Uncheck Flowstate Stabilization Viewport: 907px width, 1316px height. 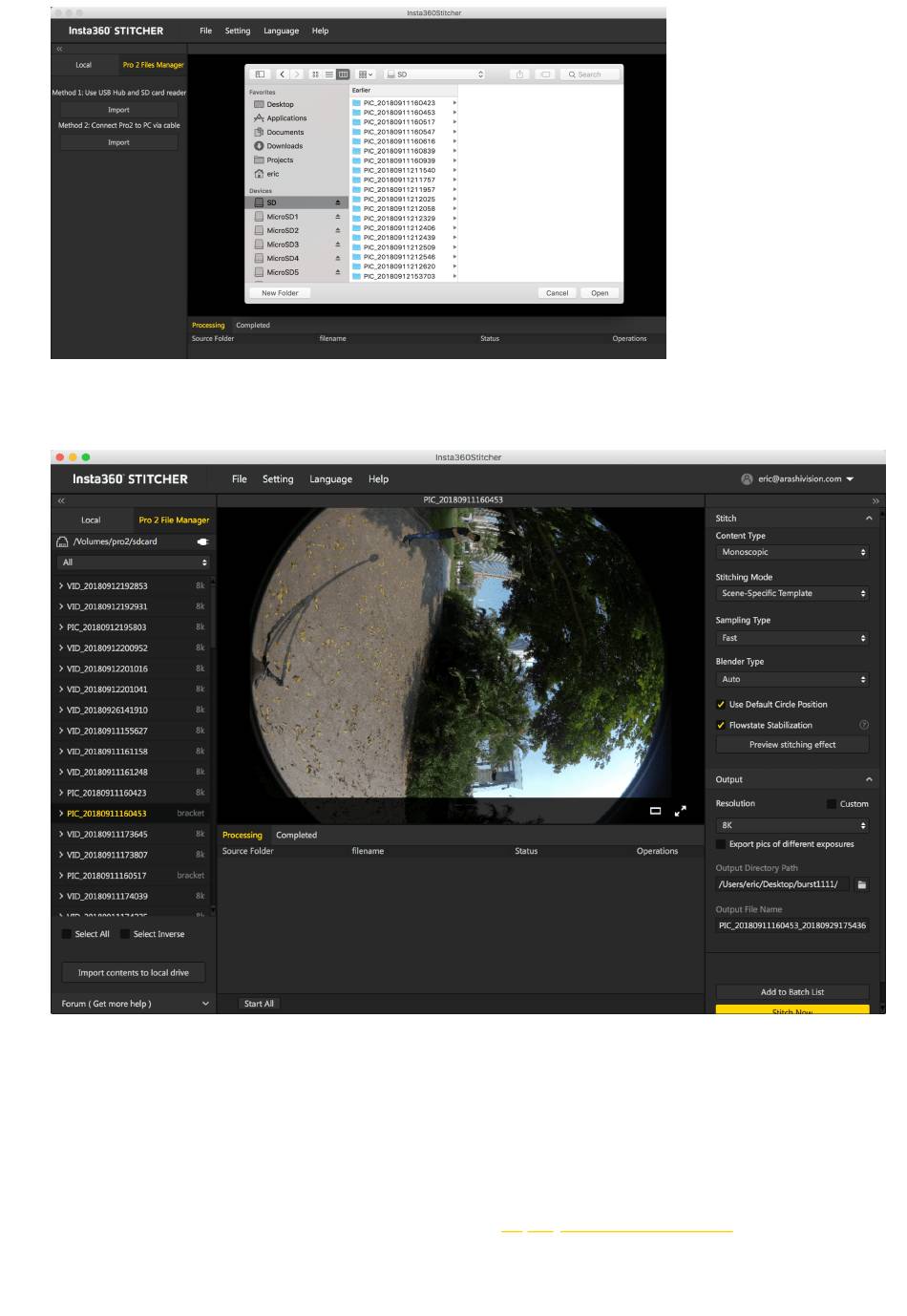click(721, 725)
